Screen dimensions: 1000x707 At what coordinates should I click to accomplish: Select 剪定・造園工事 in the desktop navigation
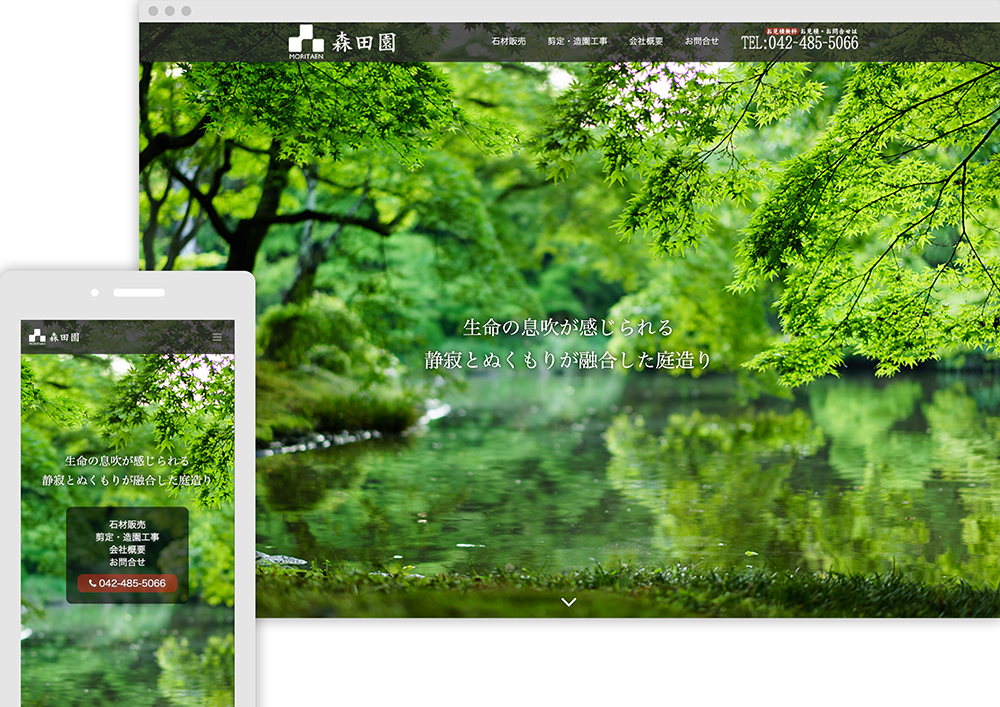point(577,42)
